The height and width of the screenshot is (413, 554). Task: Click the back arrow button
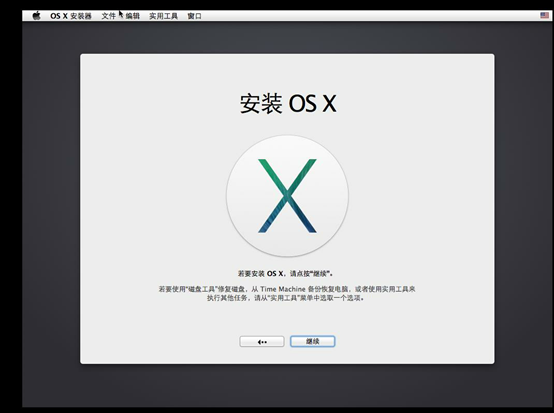click(x=262, y=341)
